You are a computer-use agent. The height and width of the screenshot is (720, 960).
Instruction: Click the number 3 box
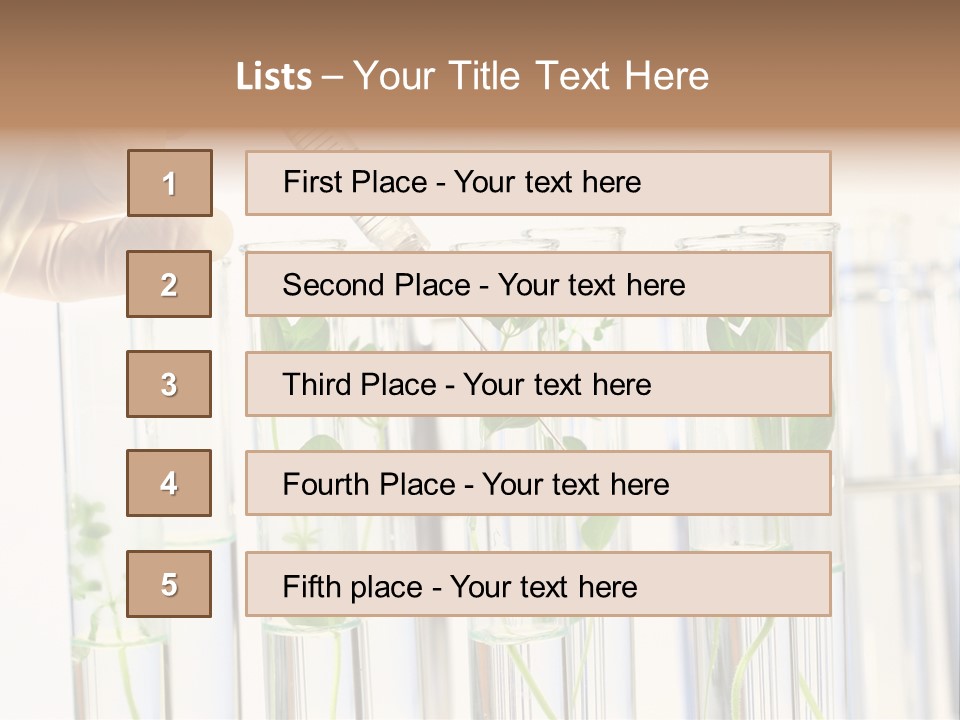coord(169,384)
